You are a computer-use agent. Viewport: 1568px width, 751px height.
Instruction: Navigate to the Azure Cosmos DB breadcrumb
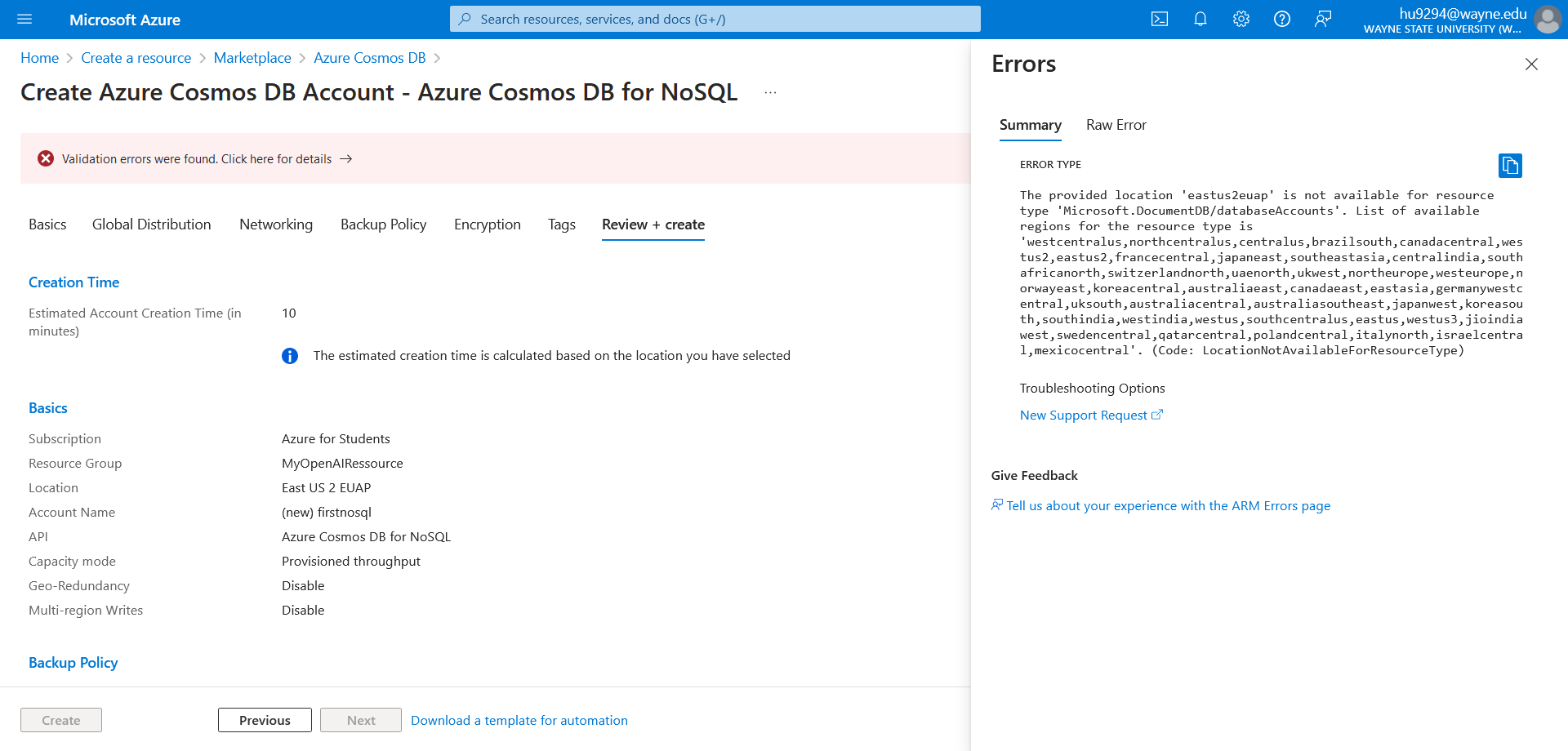369,57
